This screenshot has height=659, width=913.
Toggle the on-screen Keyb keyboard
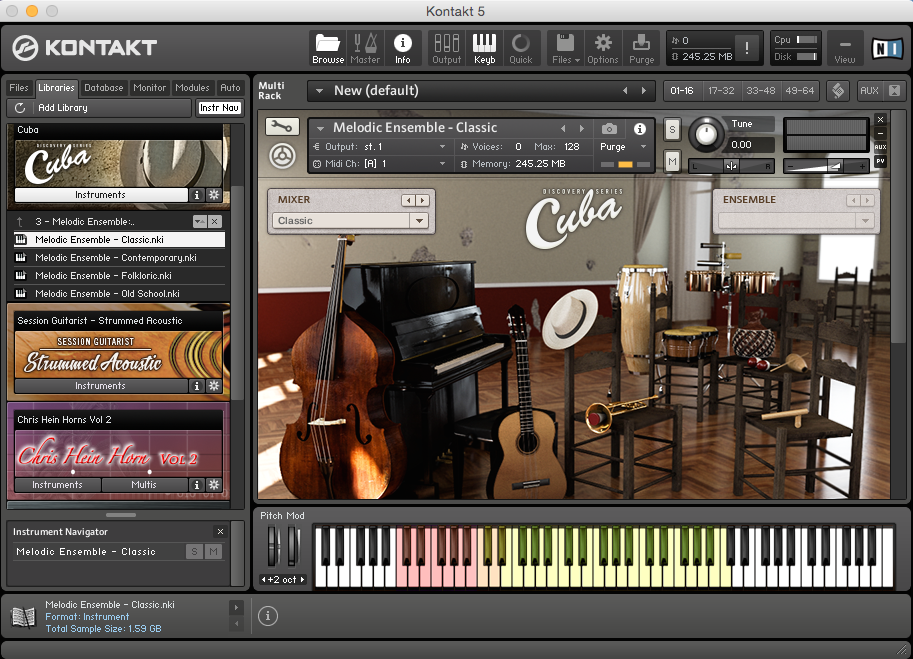coord(484,48)
